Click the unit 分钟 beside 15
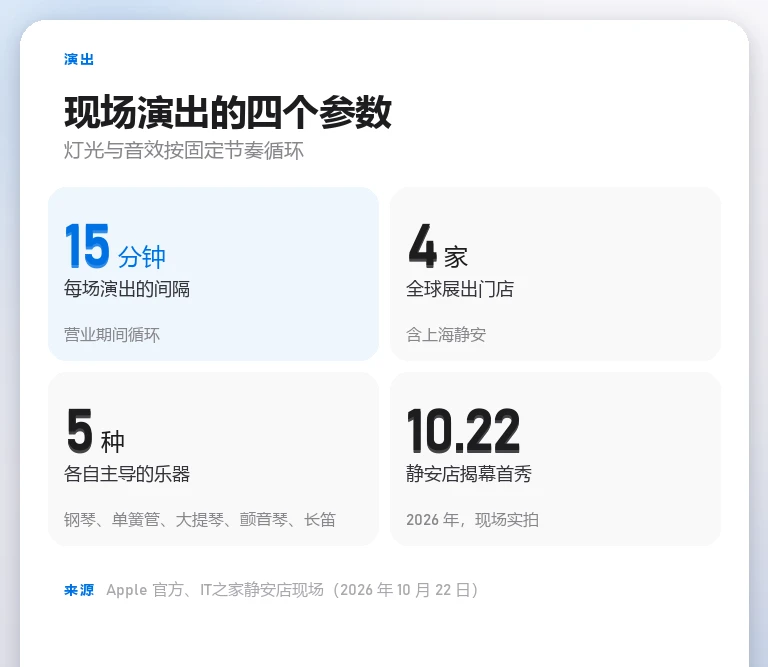 [x=142, y=257]
